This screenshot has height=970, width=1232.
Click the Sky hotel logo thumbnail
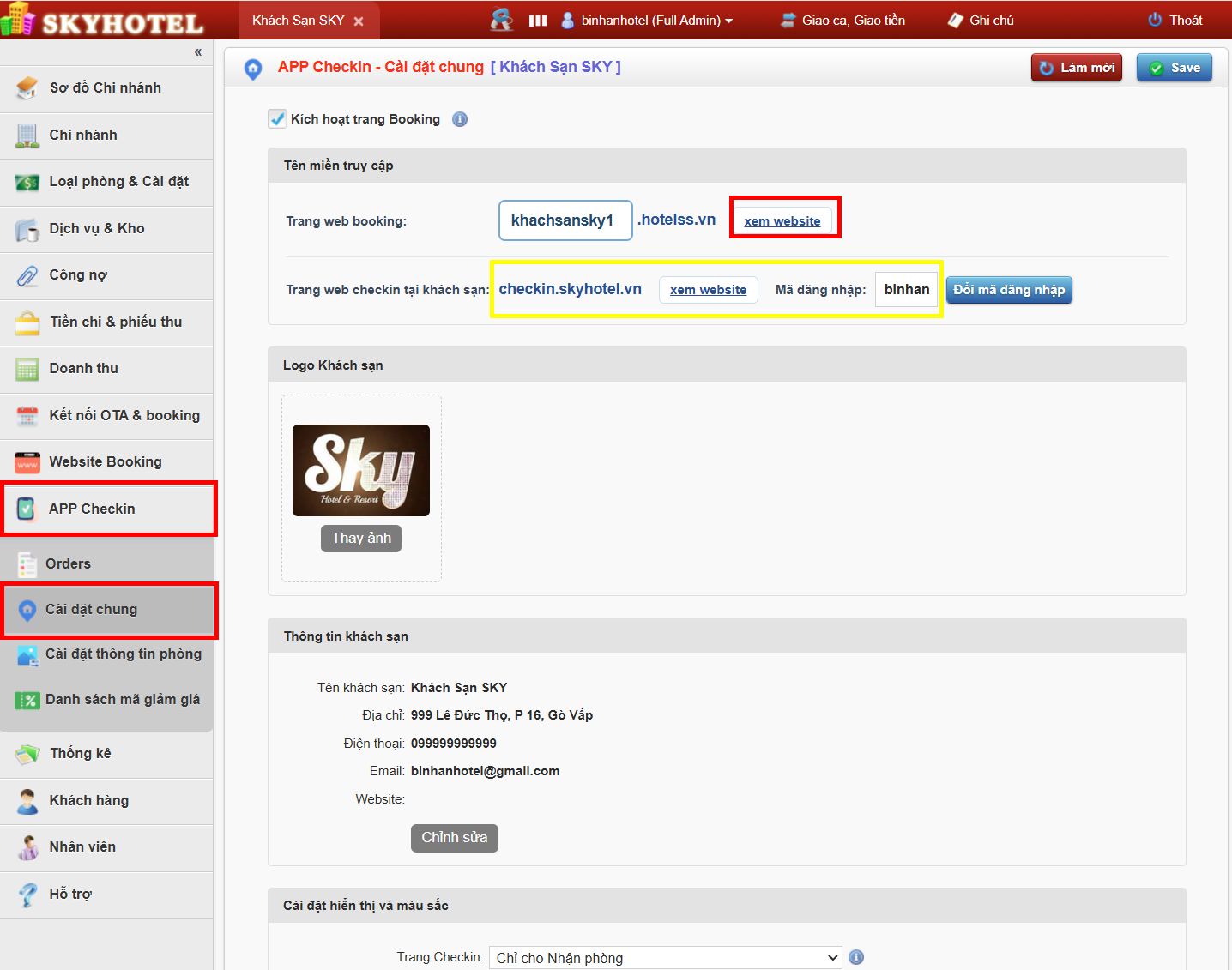pyautogui.click(x=361, y=470)
